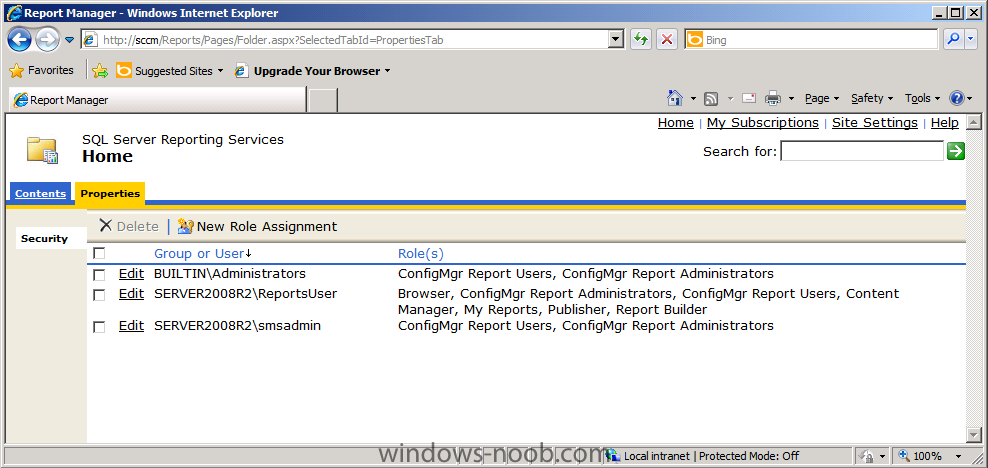988x468 pixels.
Task: Check the SERVER2008R2\ReportsUser row checkbox
Action: pos(99,295)
